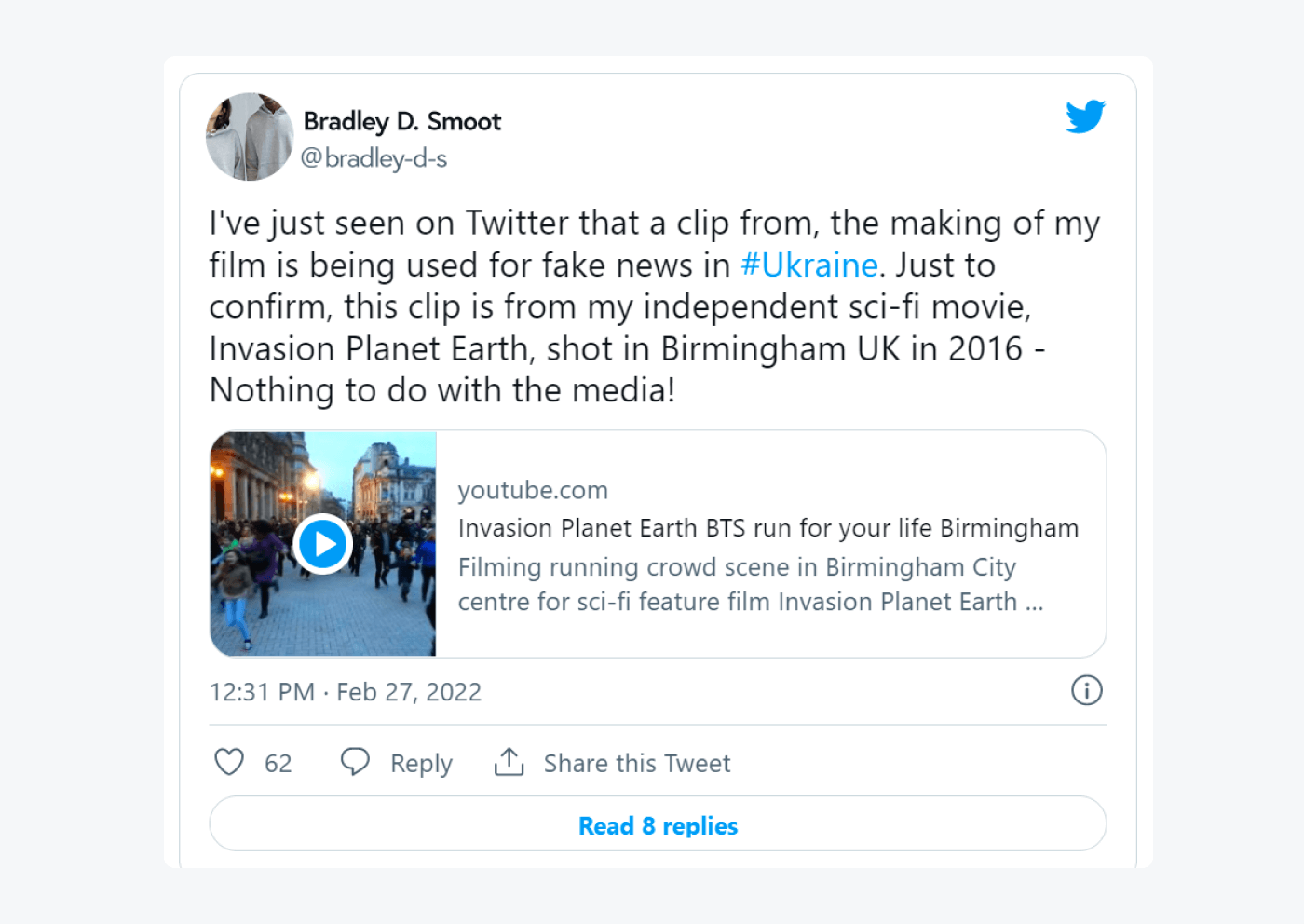Click the share upload arrow icon
1304x924 pixels.
(509, 761)
